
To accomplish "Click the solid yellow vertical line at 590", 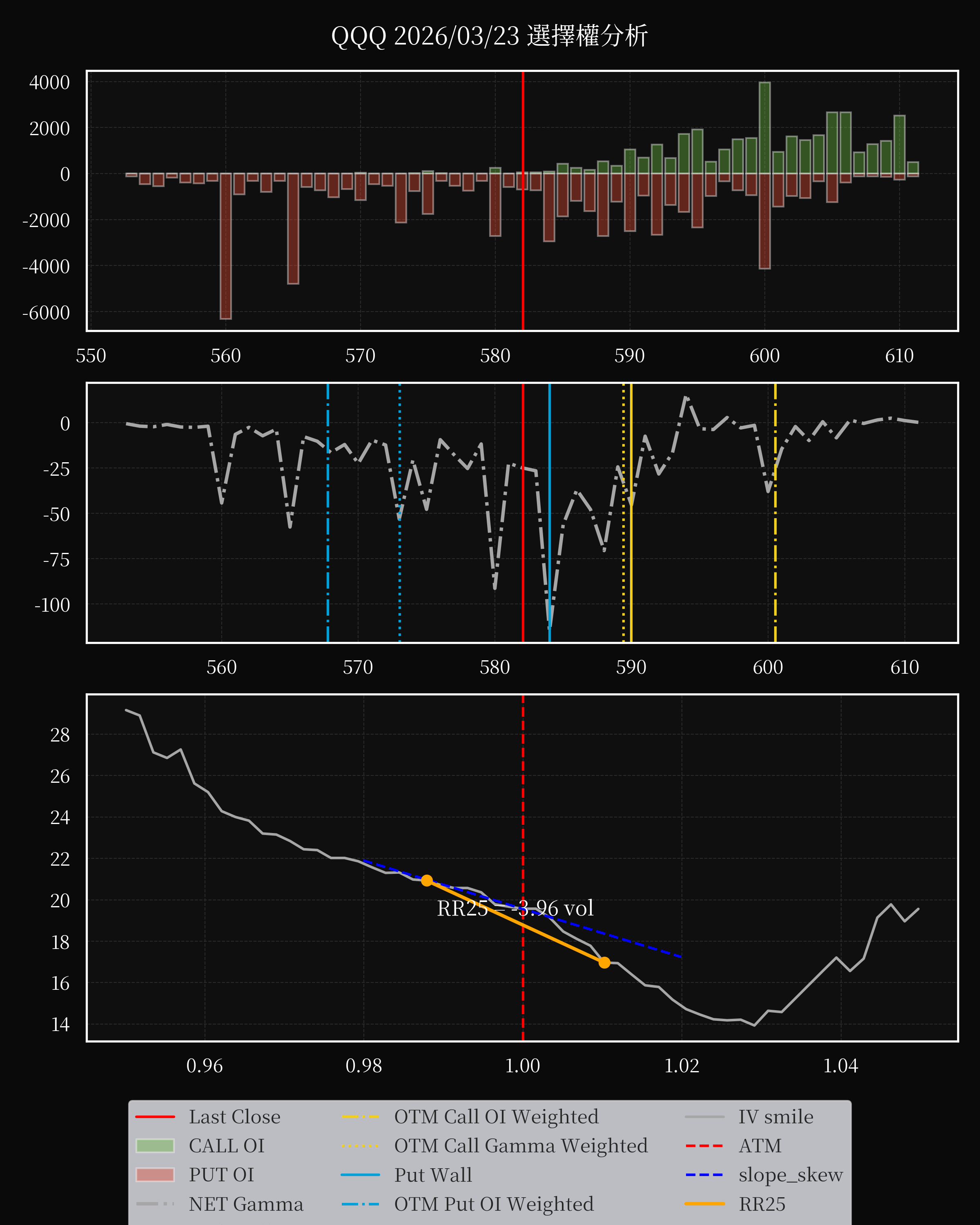I will click(631, 512).
